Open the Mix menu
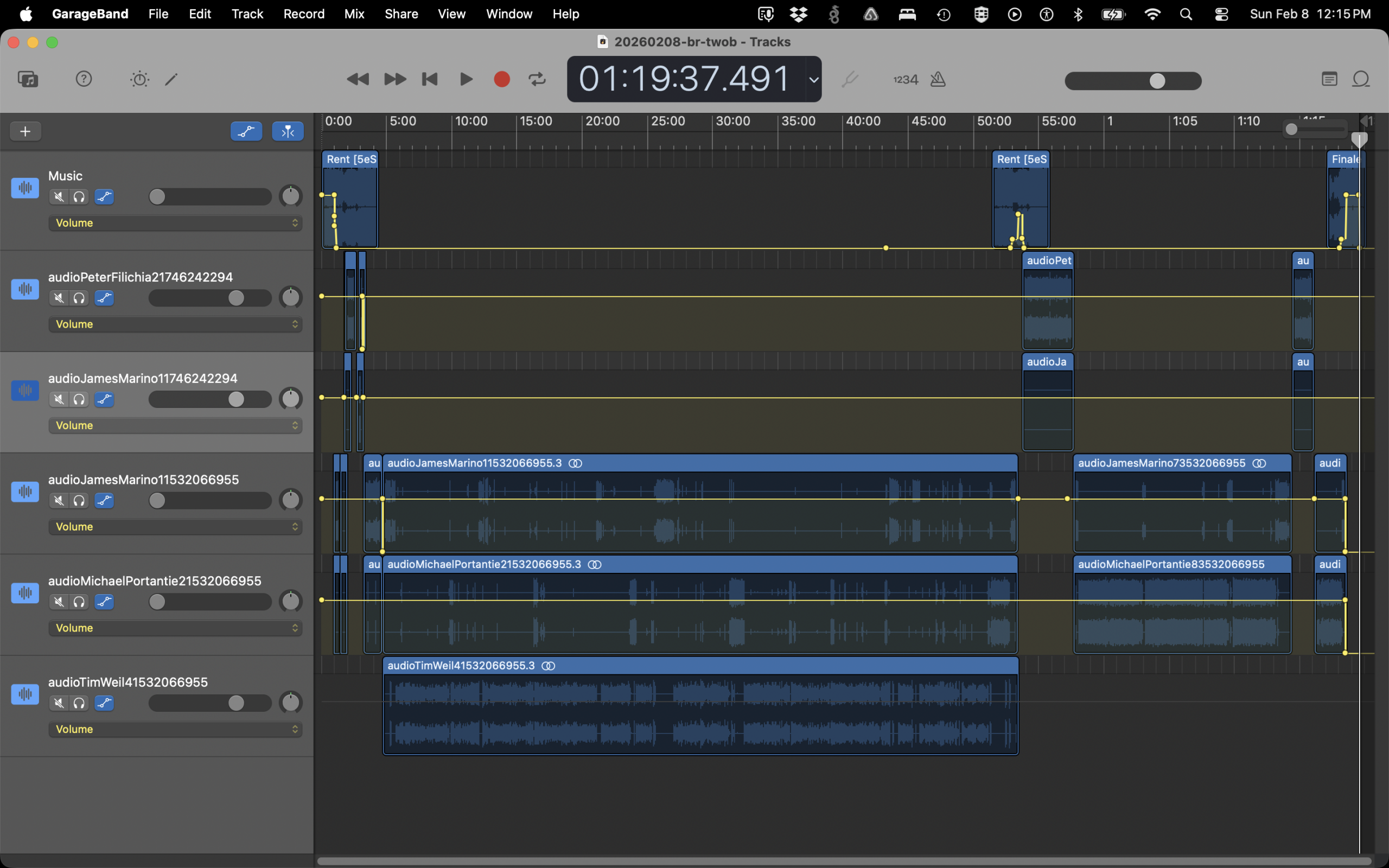 [354, 14]
